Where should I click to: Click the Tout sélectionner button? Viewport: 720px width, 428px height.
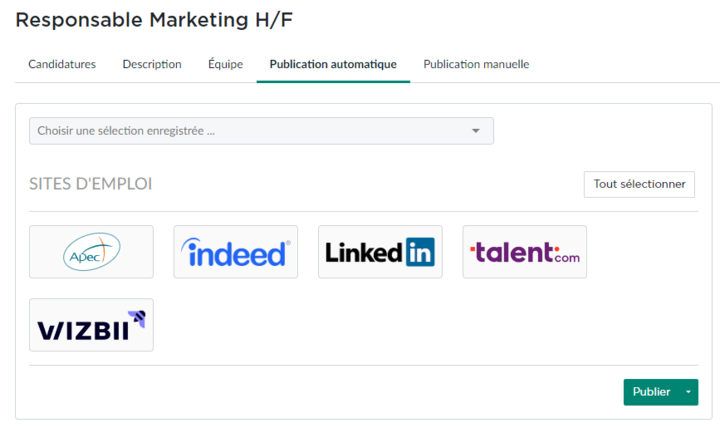pos(639,184)
